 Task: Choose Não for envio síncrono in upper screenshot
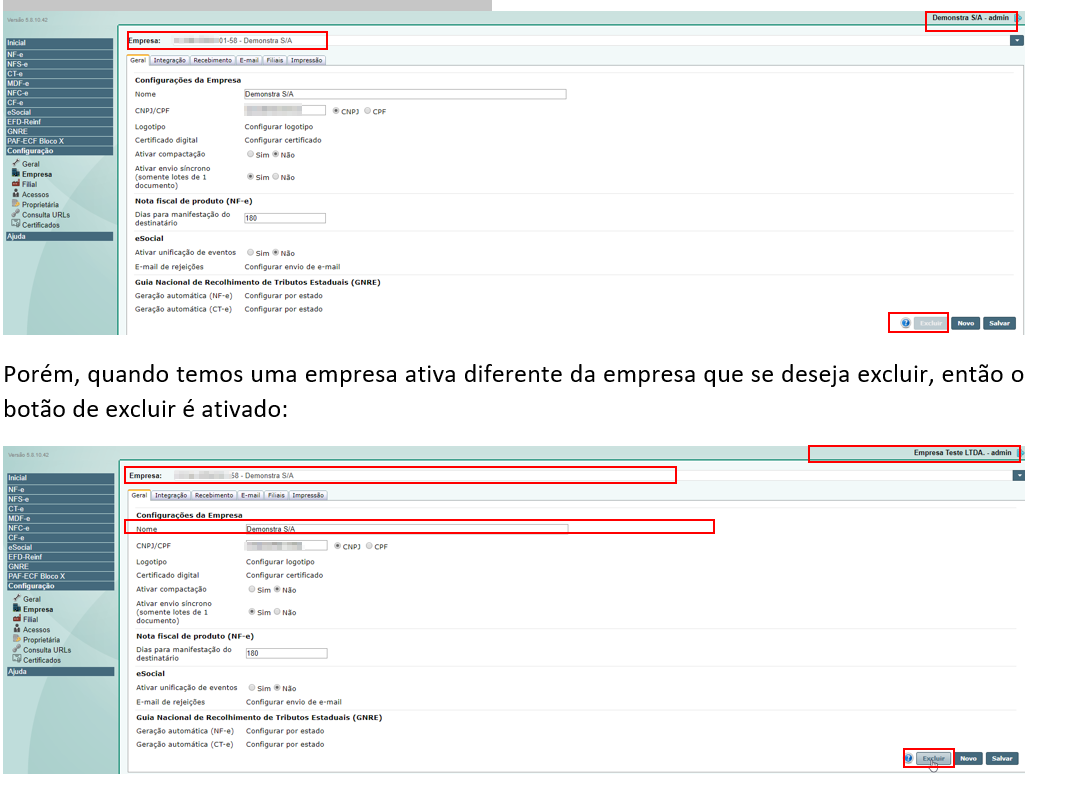(x=276, y=177)
